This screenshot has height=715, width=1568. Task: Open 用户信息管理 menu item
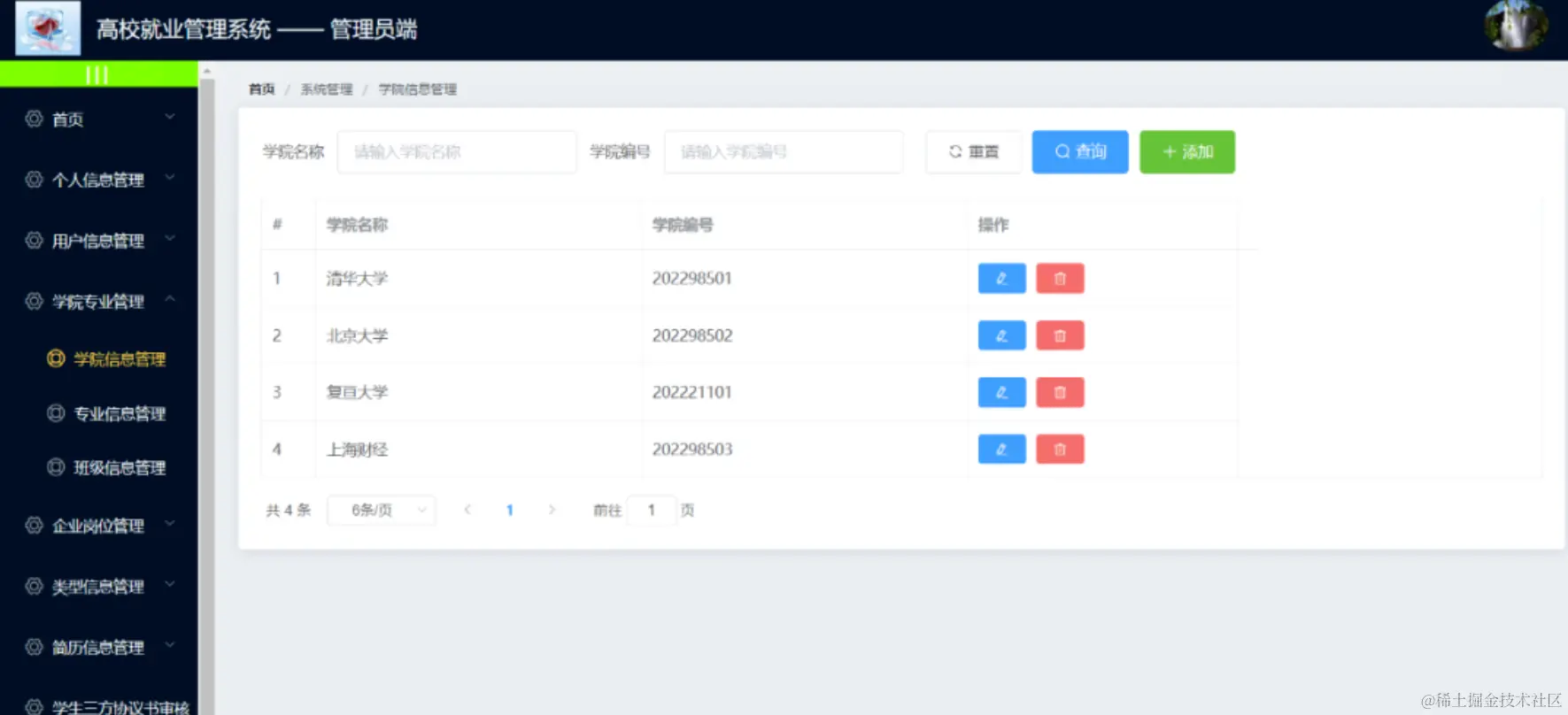[98, 241]
